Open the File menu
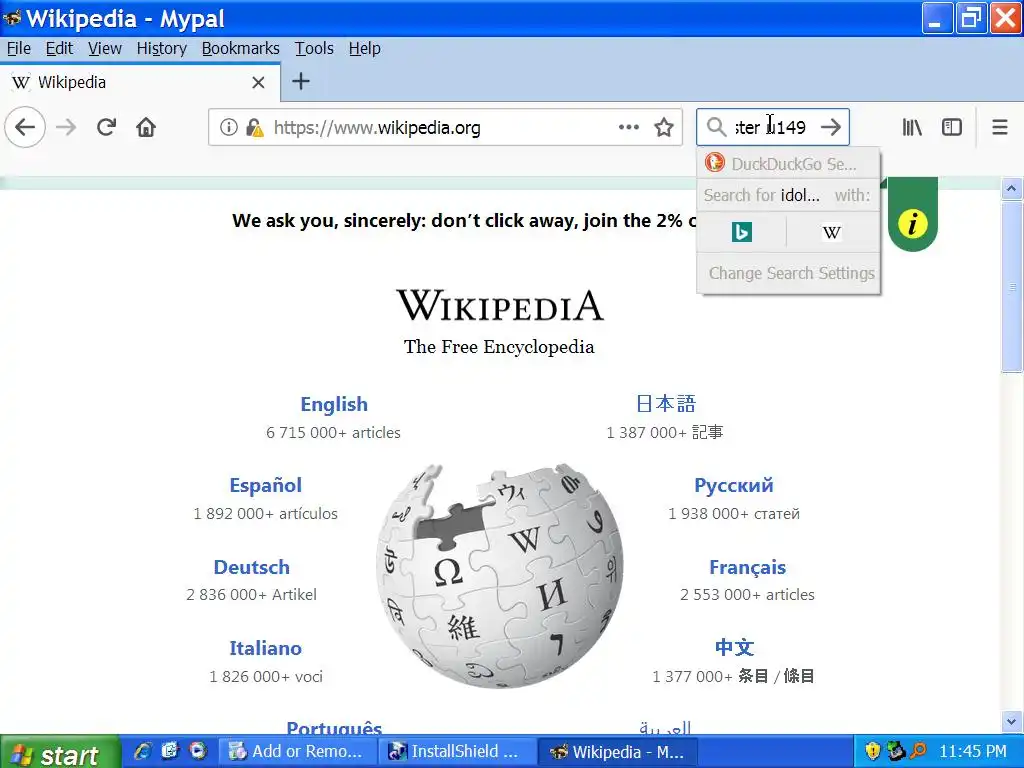Viewport: 1024px width, 768px height. tap(19, 48)
